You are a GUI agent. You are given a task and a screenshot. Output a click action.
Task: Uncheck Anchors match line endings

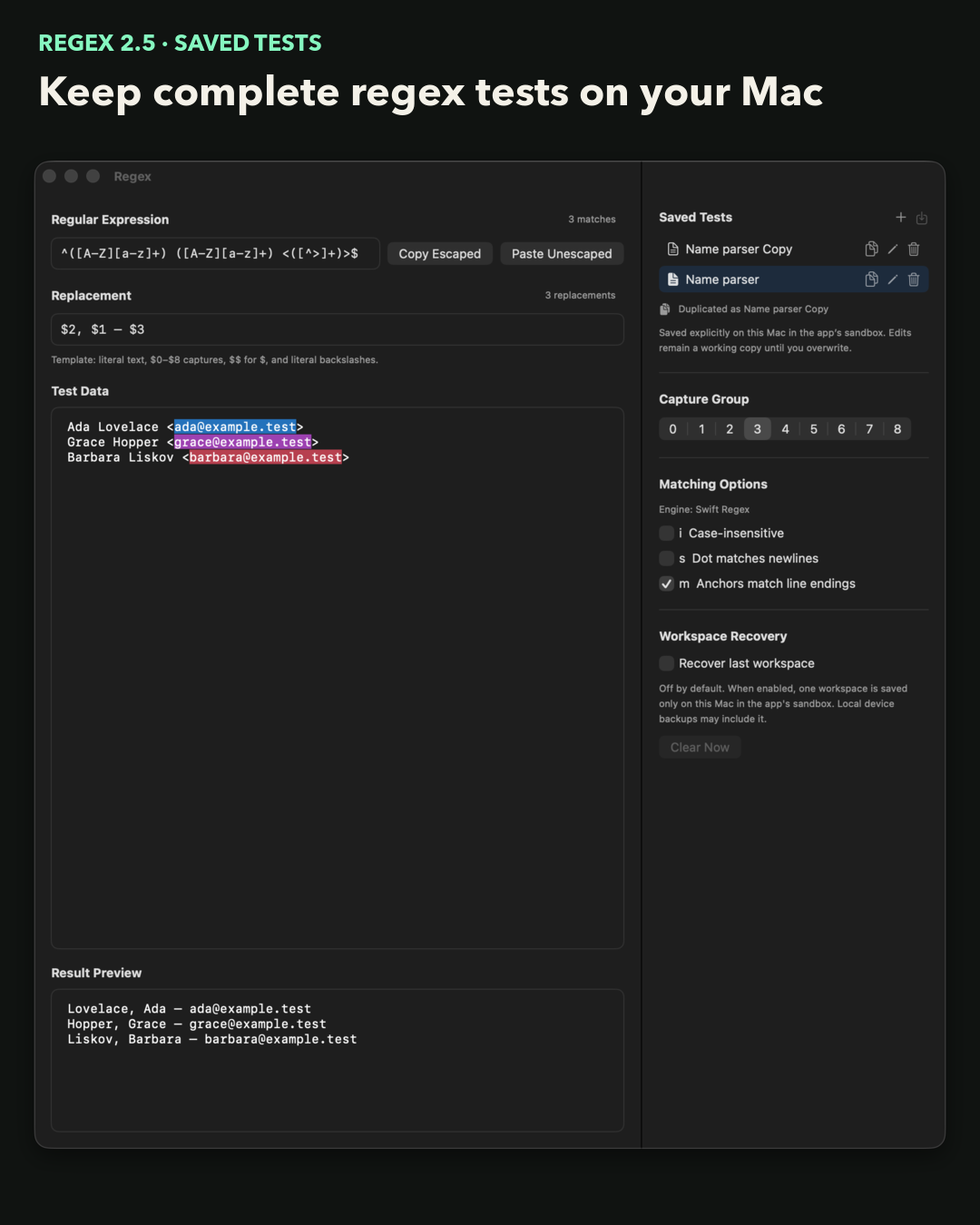tap(667, 584)
